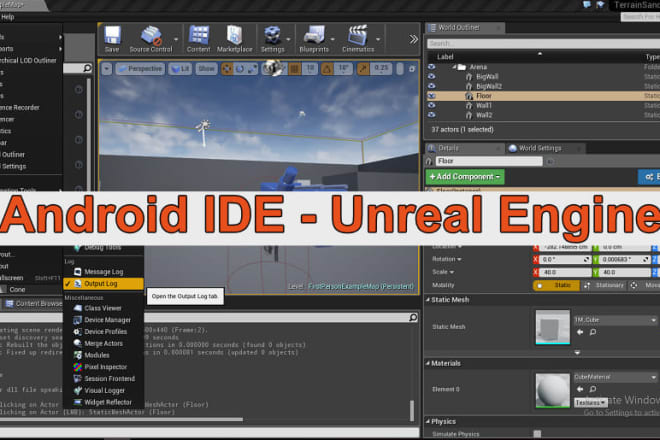
Task: Open the Help menu
Action: click(8, 17)
